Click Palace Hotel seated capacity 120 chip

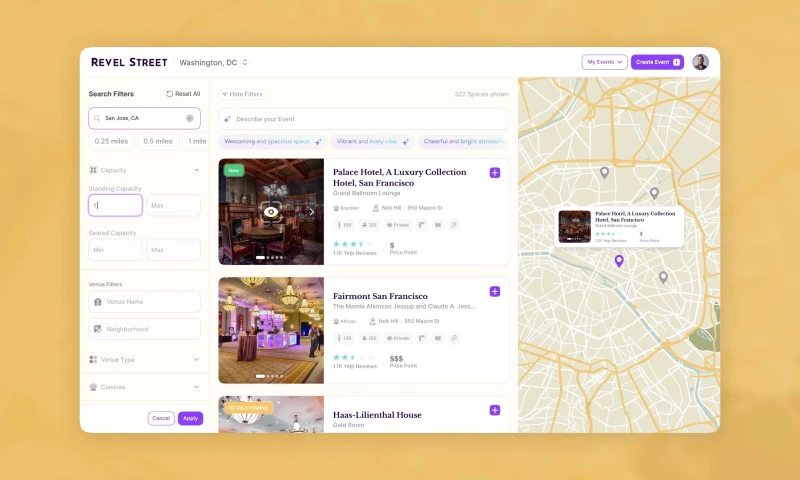pos(369,225)
